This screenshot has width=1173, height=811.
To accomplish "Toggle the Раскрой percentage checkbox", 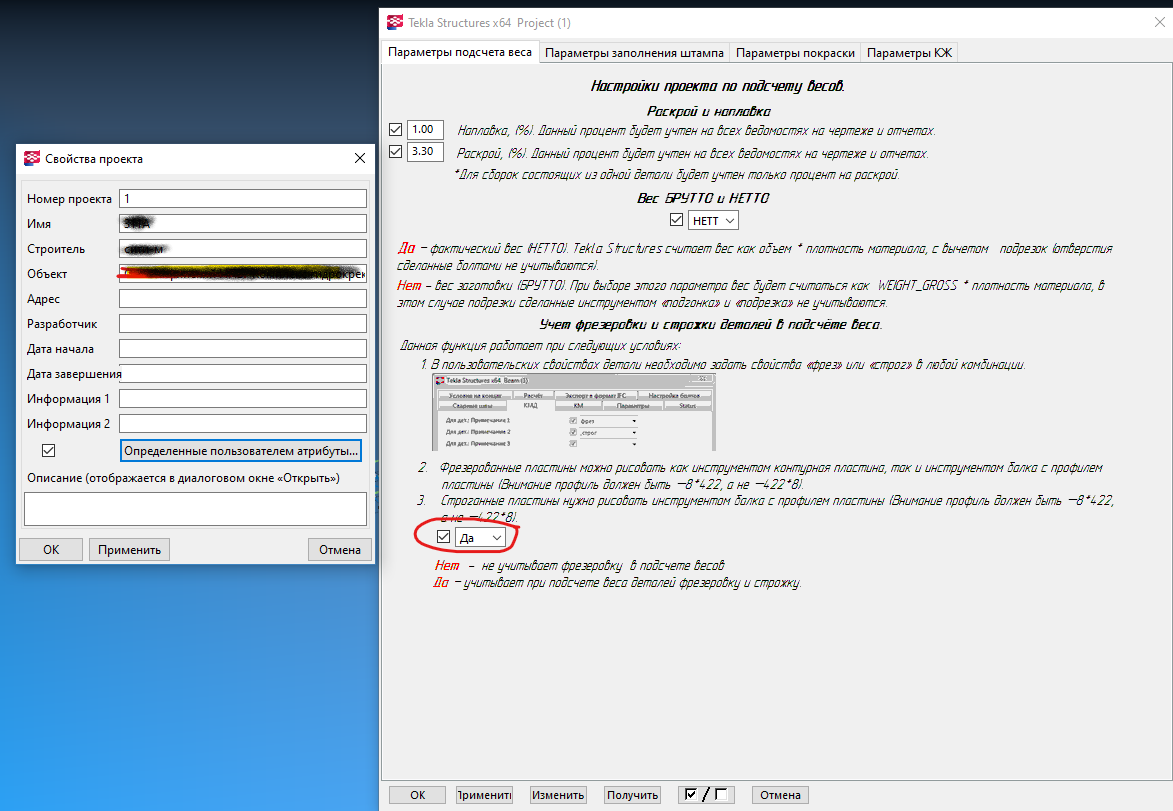I will 396,152.
